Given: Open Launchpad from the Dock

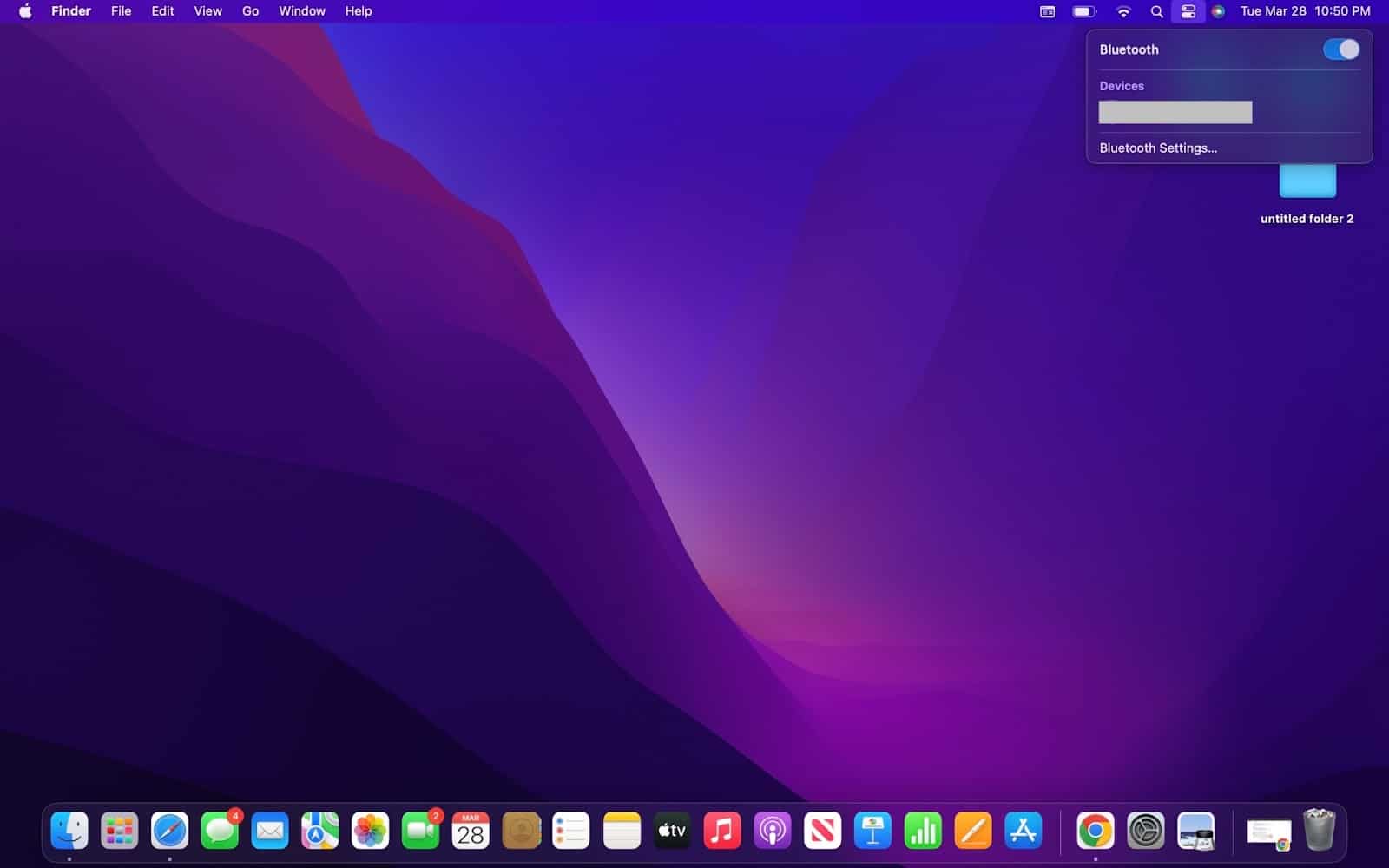Looking at the screenshot, I should (x=120, y=831).
